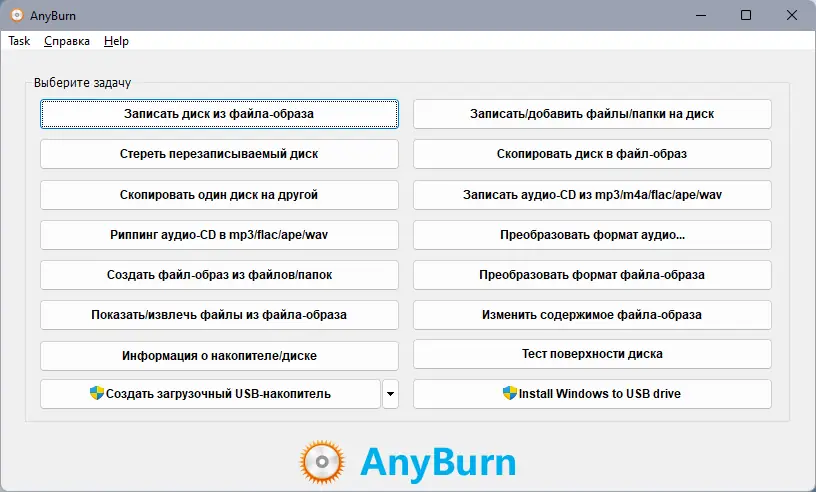Choose Скопировать один диск на другой

tap(219, 195)
